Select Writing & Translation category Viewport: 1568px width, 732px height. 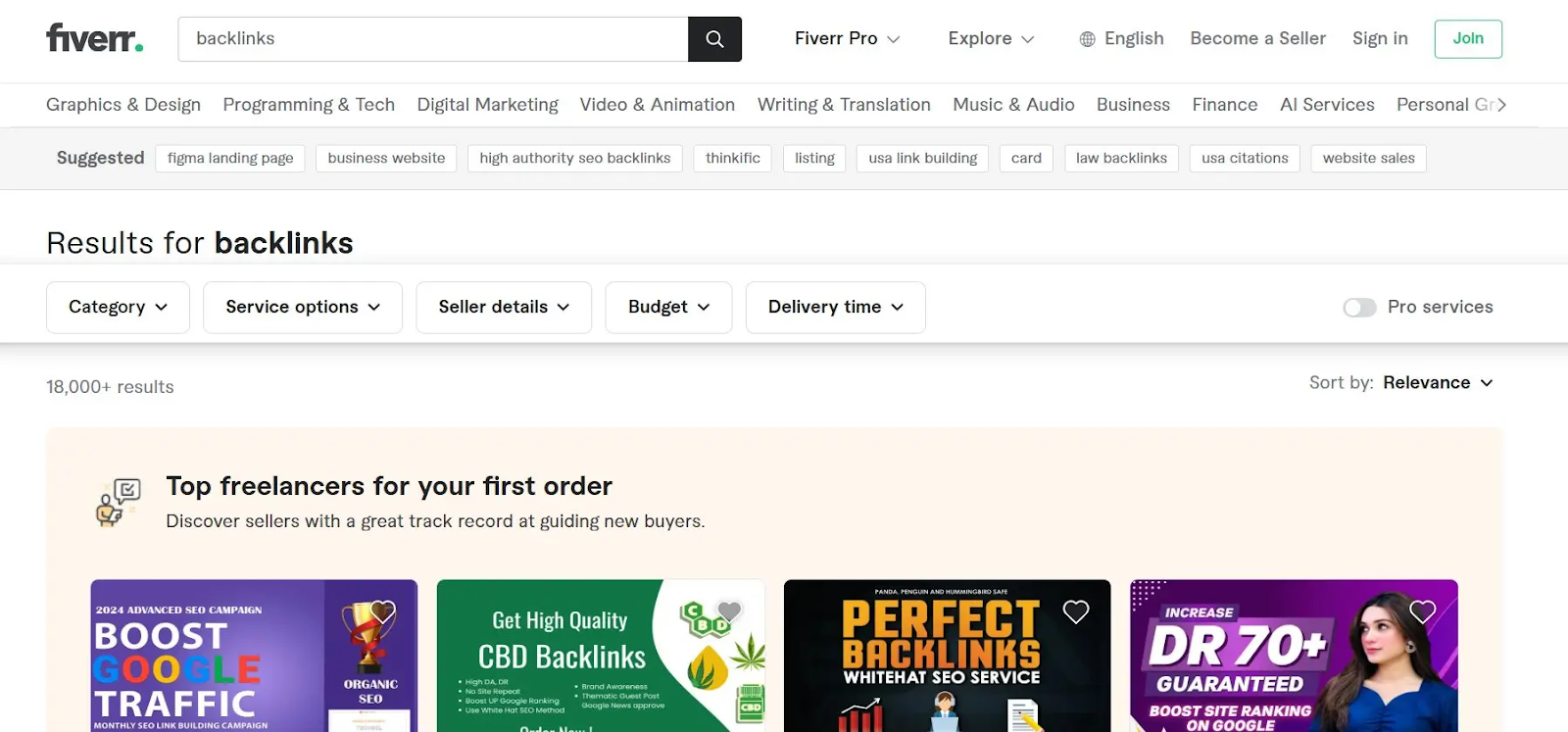(844, 105)
